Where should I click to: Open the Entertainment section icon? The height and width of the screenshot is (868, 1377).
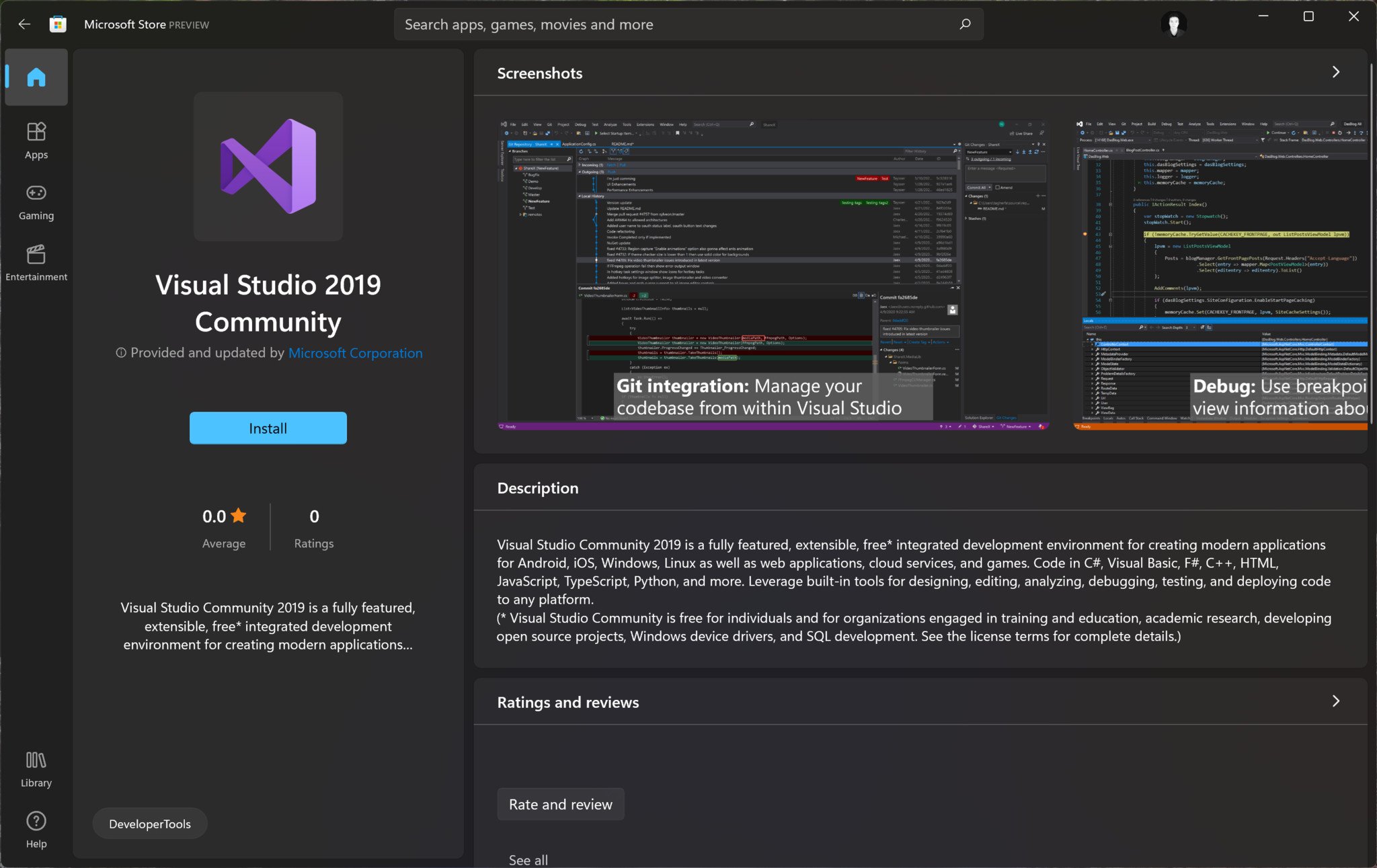pos(37,255)
